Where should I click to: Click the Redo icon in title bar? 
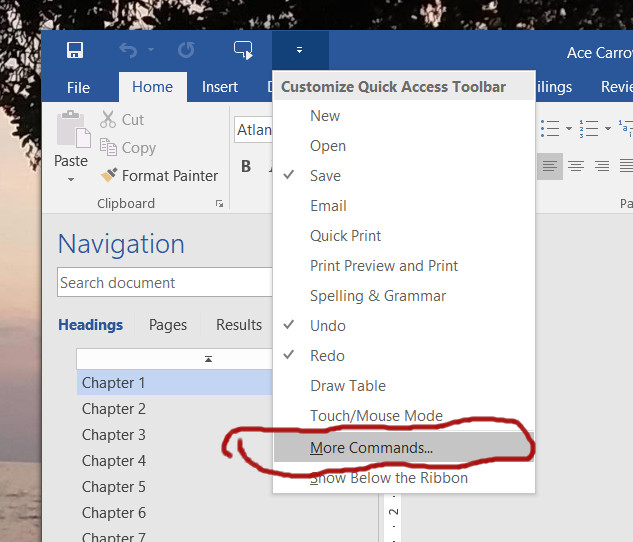tap(186, 50)
